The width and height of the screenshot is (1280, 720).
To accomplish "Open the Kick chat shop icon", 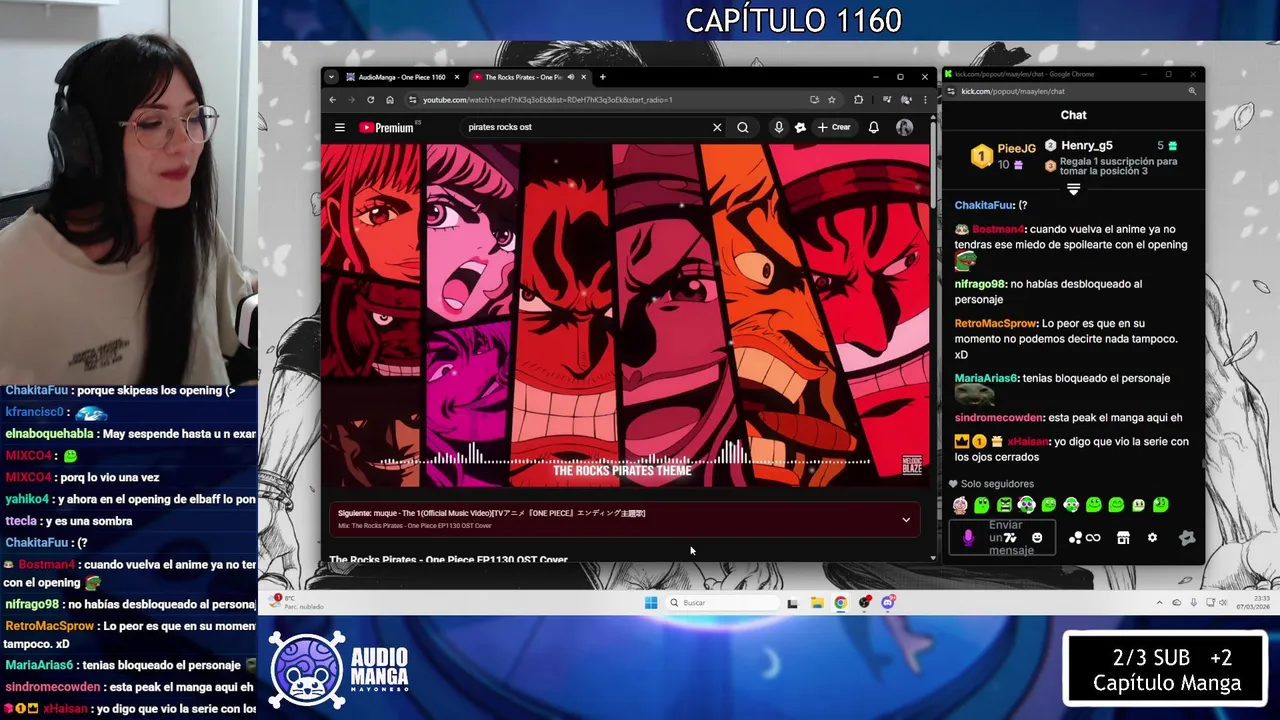I will 1123,538.
